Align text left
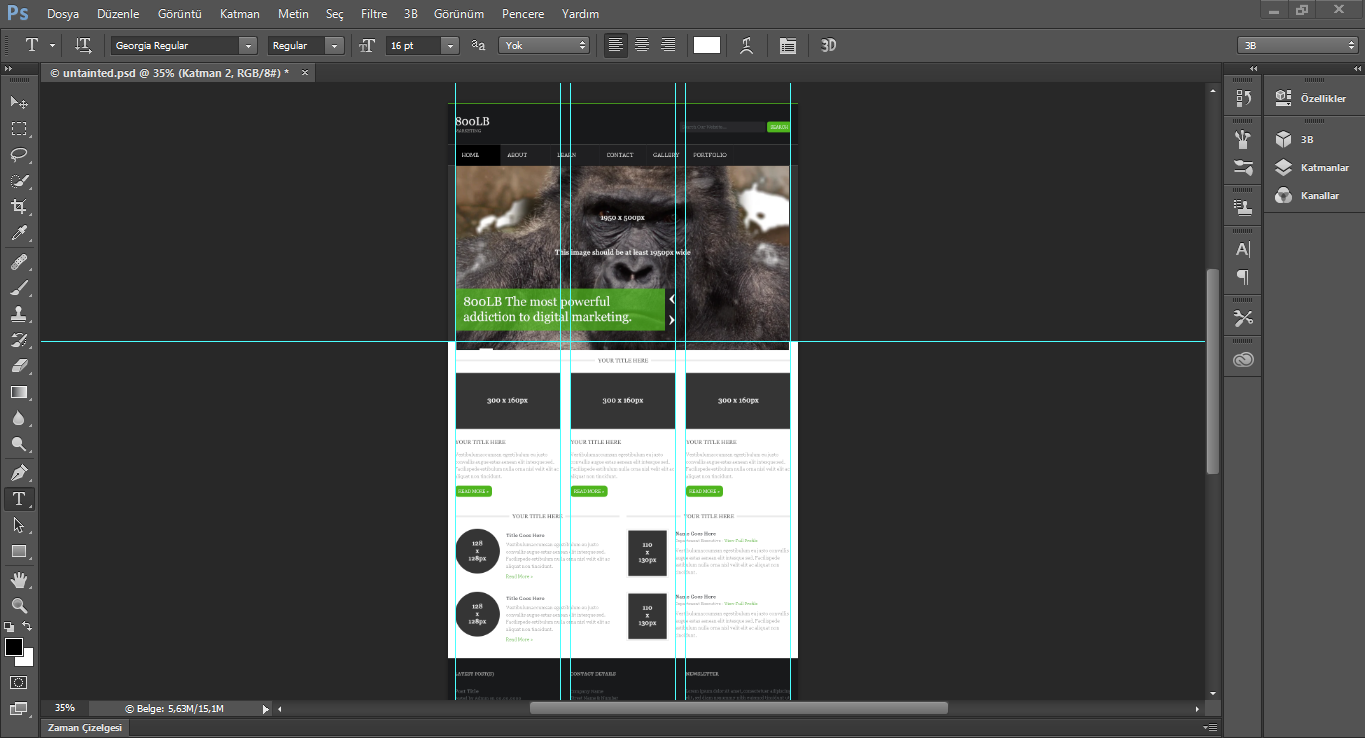The image size is (1365, 738). [x=616, y=45]
